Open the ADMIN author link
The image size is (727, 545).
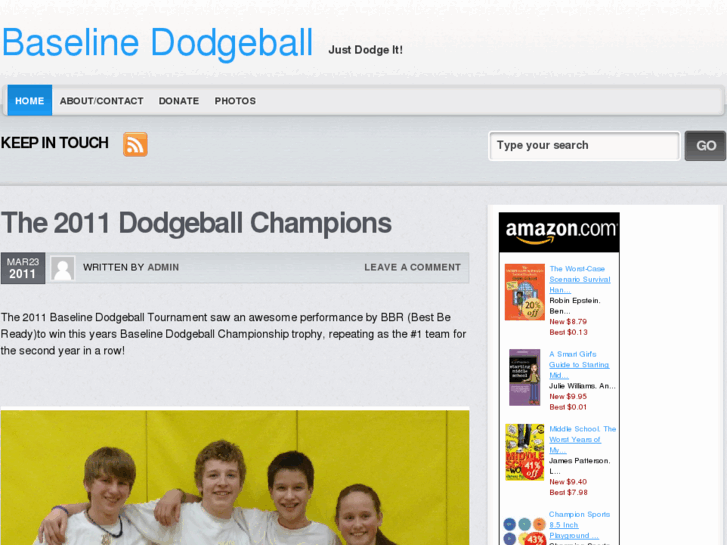(x=163, y=267)
